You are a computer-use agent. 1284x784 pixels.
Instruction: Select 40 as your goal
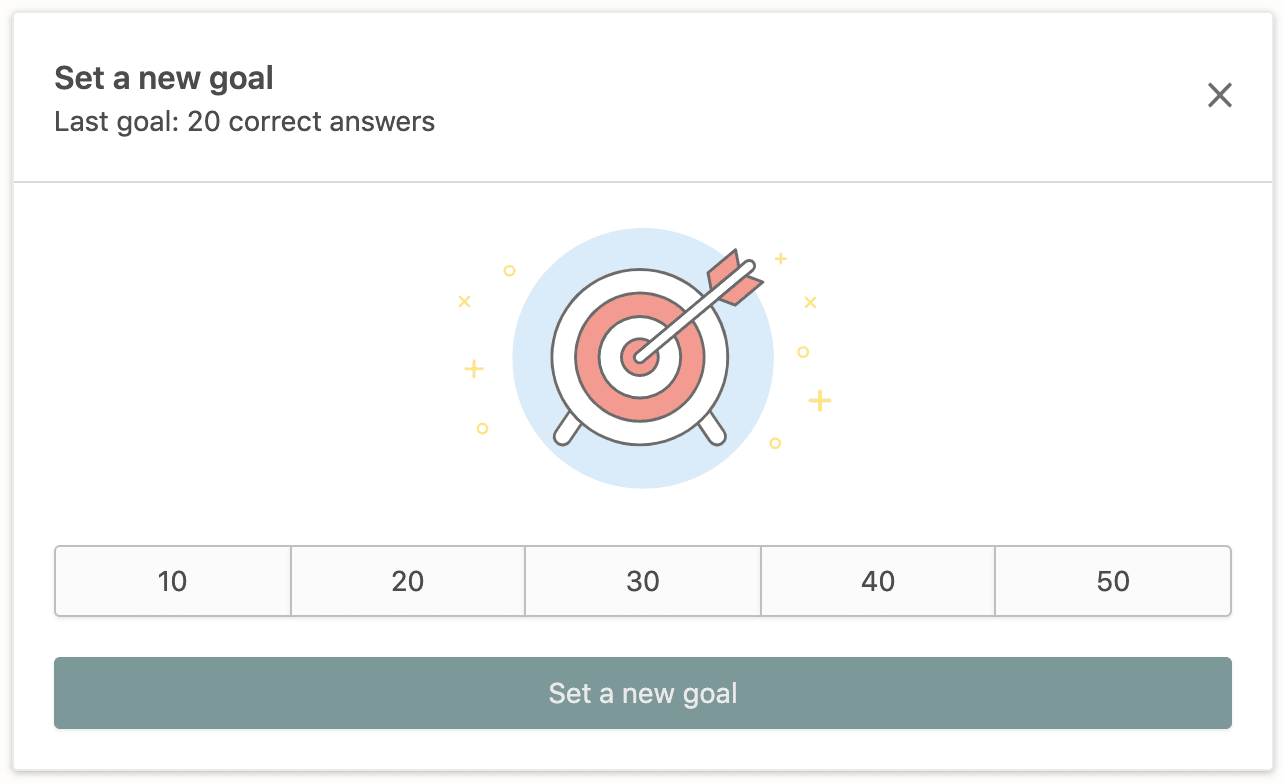pos(877,581)
